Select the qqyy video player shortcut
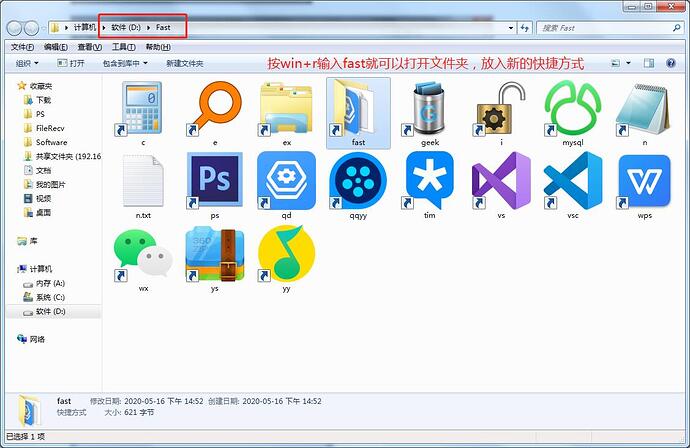 point(358,185)
